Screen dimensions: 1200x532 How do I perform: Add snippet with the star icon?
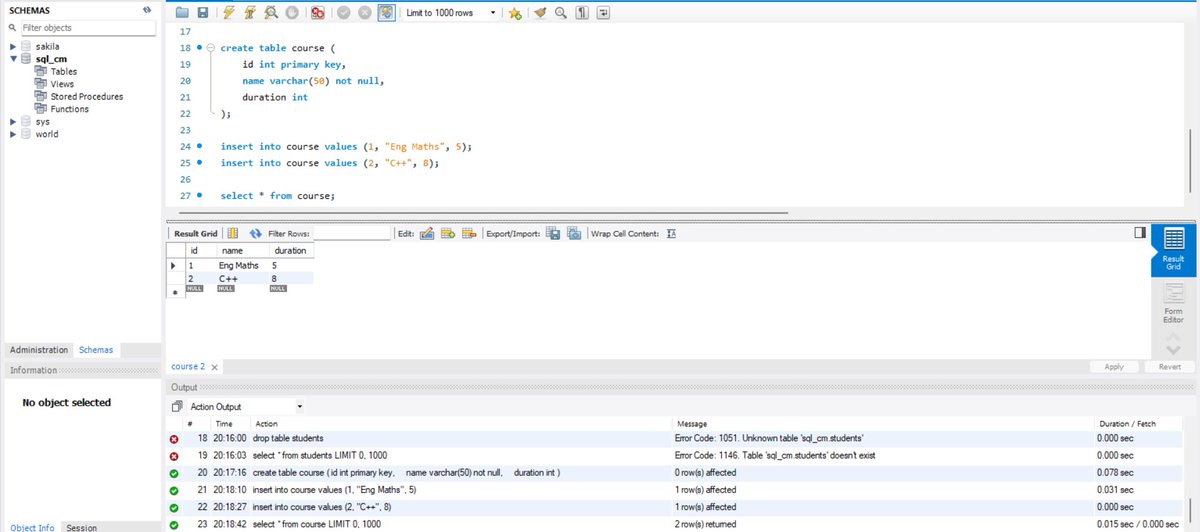click(515, 13)
